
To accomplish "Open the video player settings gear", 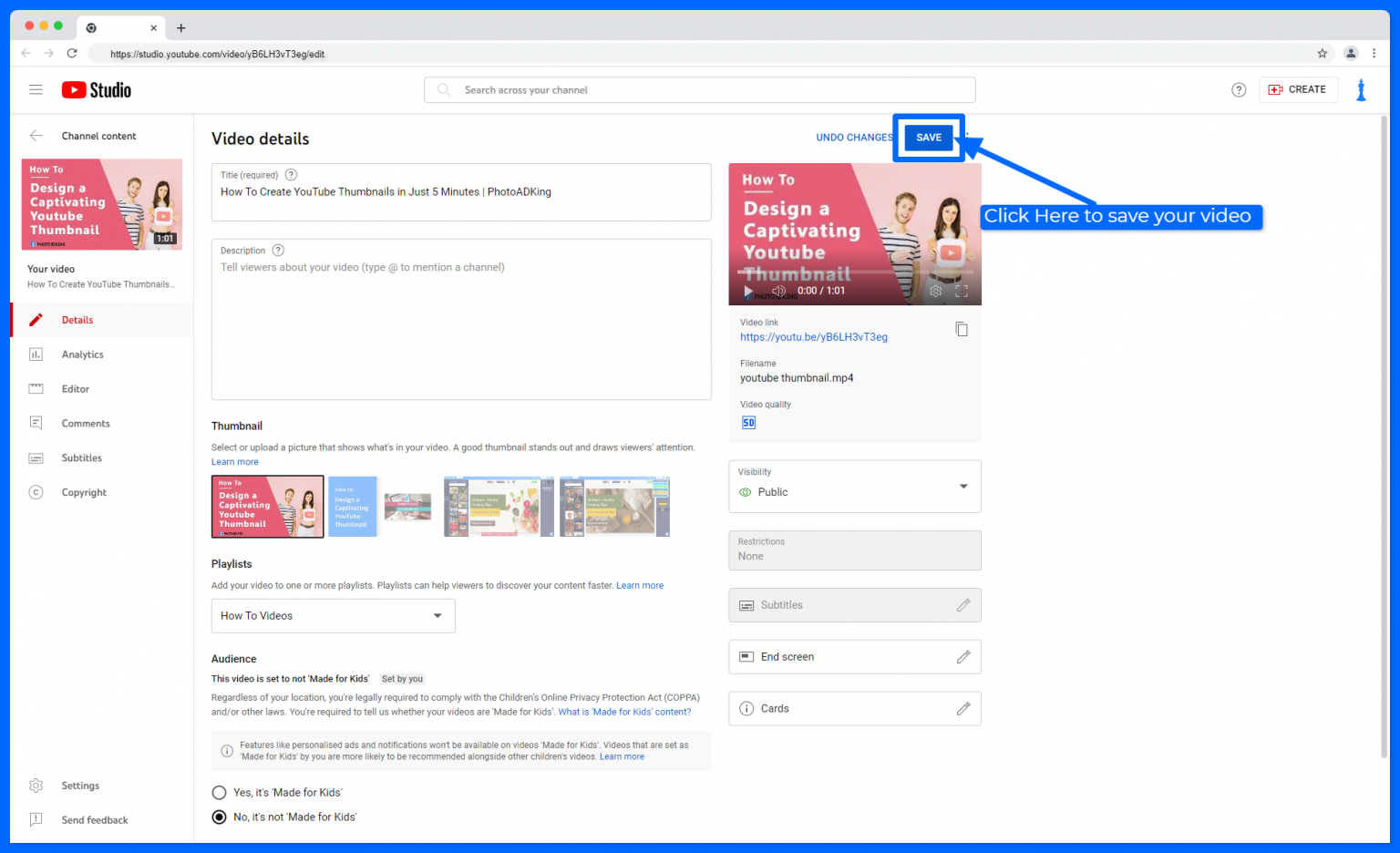I will point(935,291).
